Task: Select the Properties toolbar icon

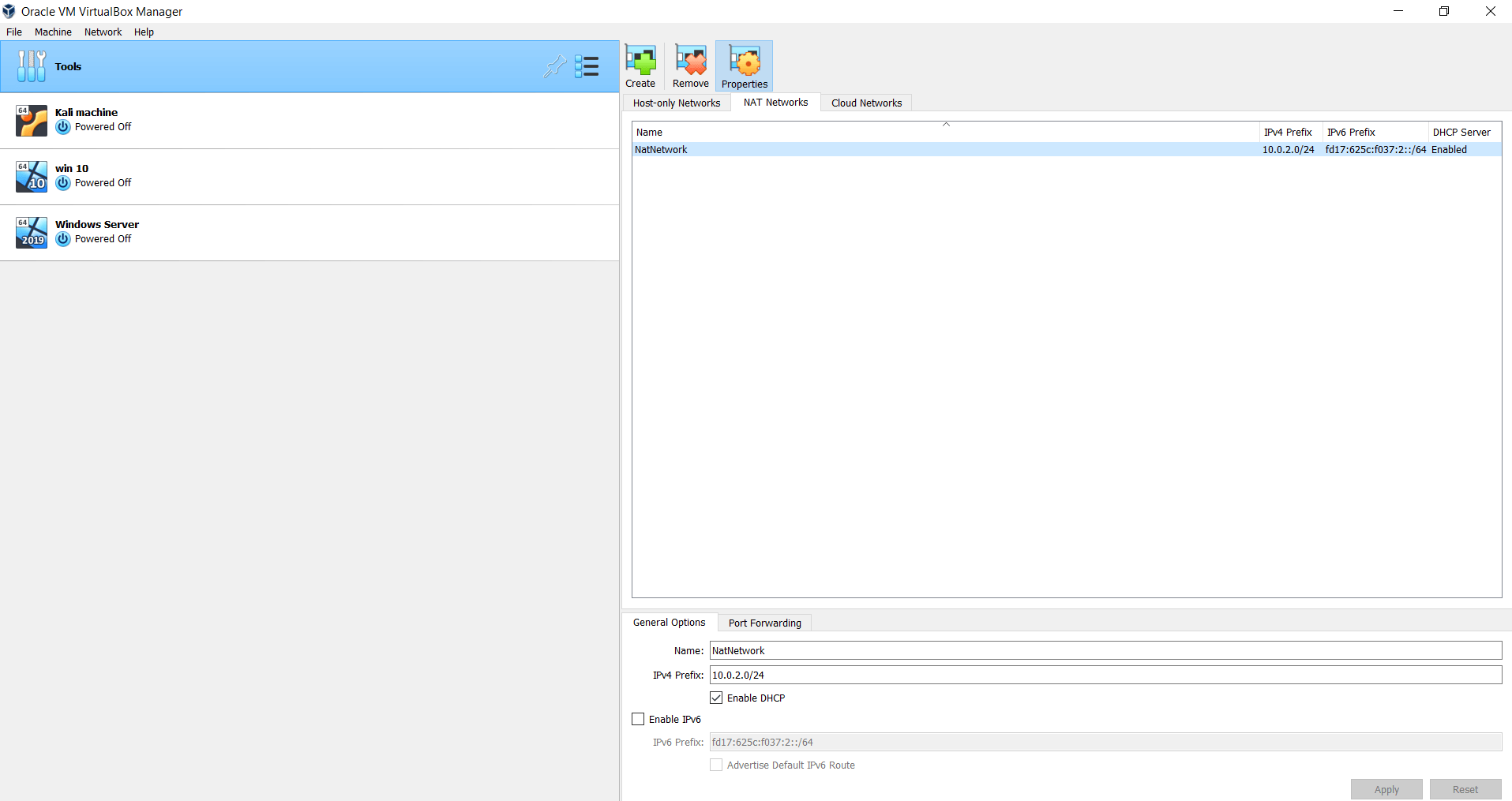Action: point(744,65)
